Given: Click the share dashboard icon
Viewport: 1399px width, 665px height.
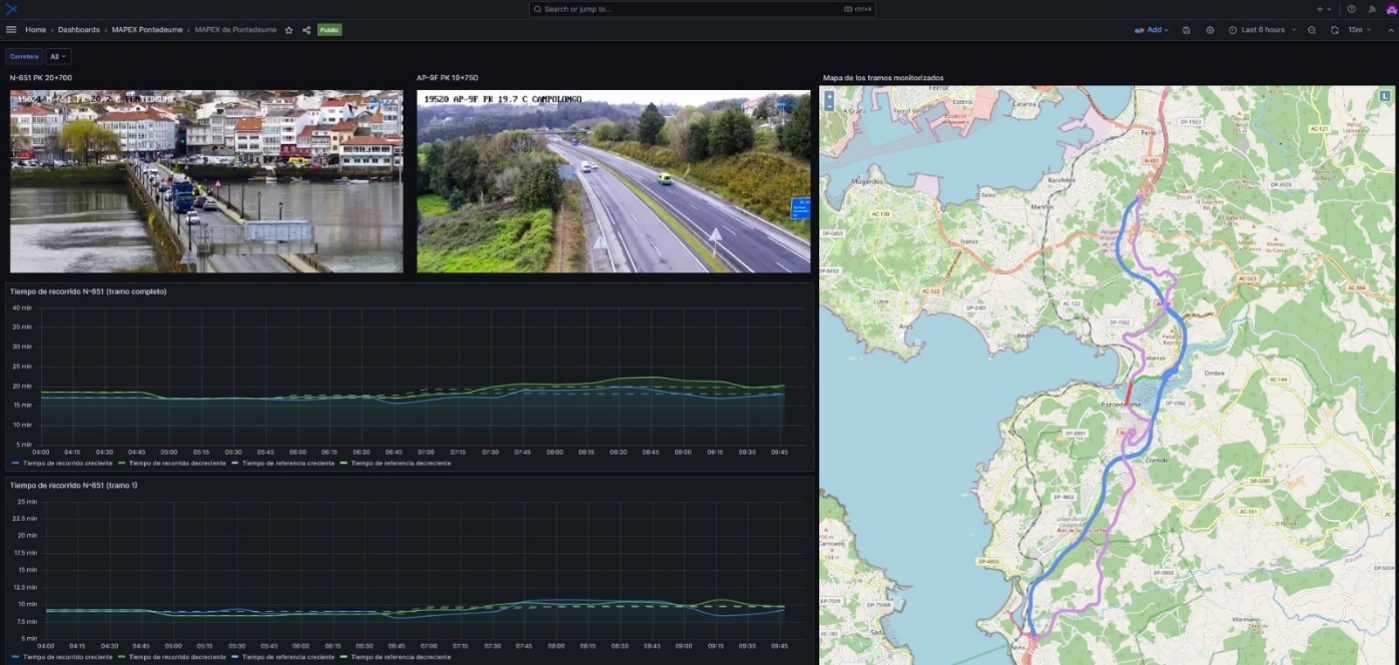Looking at the screenshot, I should (306, 30).
